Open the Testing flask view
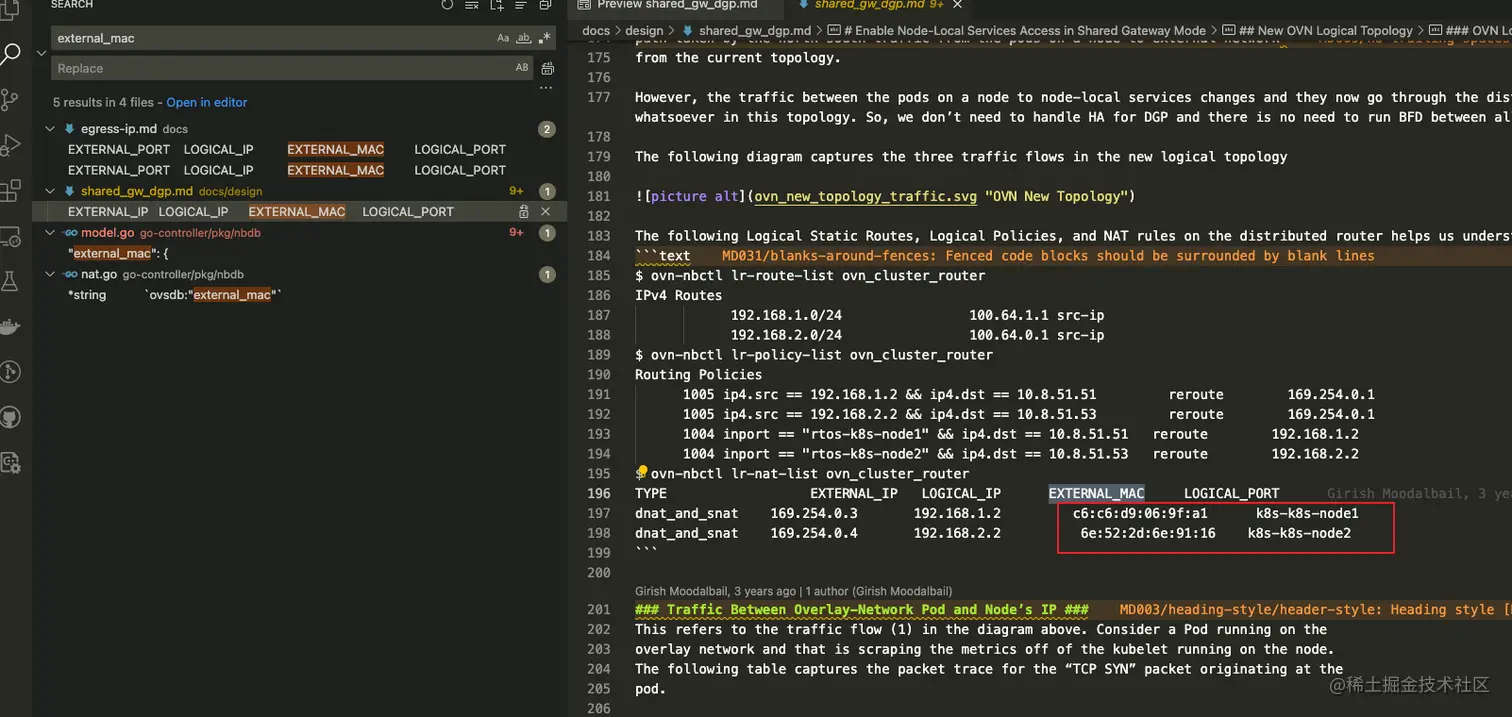 [x=10, y=282]
